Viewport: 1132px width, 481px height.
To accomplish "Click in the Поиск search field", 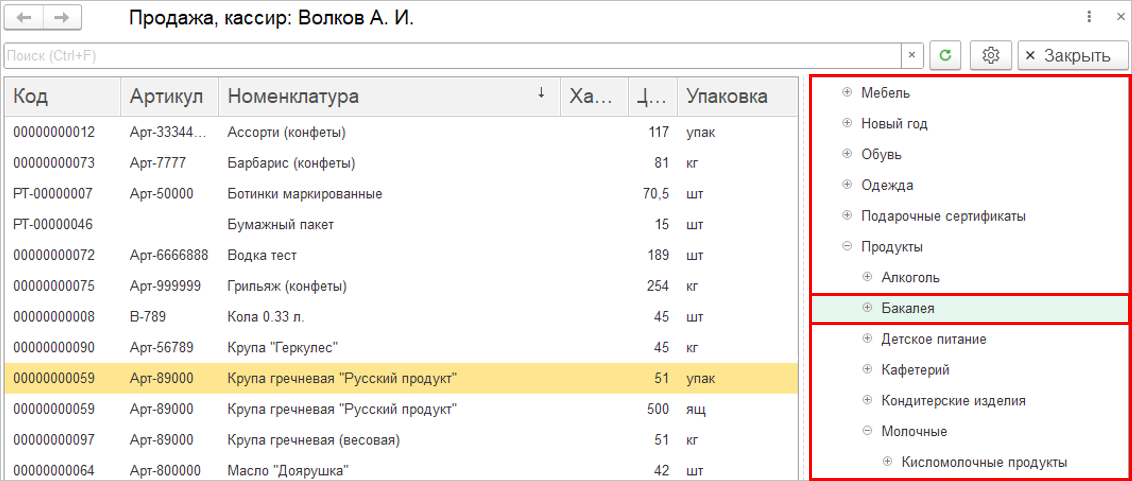I will point(450,55).
